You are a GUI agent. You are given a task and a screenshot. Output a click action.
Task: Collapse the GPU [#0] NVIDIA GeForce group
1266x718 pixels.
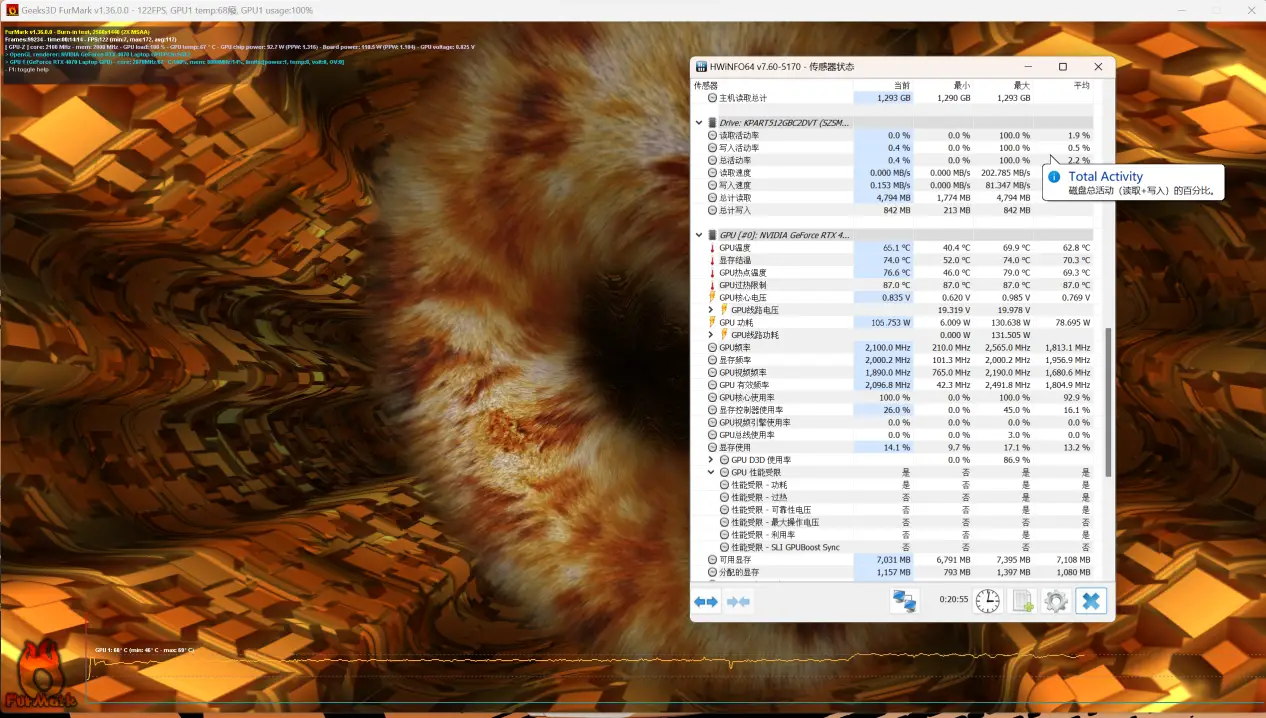point(699,235)
